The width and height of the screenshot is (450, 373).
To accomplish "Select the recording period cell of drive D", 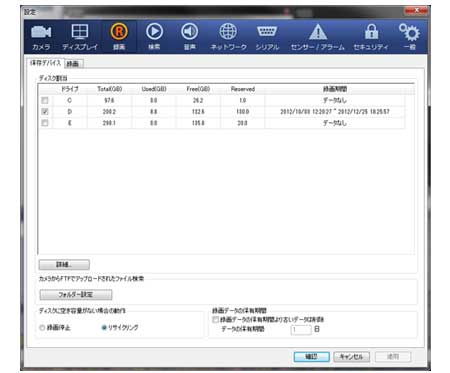I will (x=335, y=111).
